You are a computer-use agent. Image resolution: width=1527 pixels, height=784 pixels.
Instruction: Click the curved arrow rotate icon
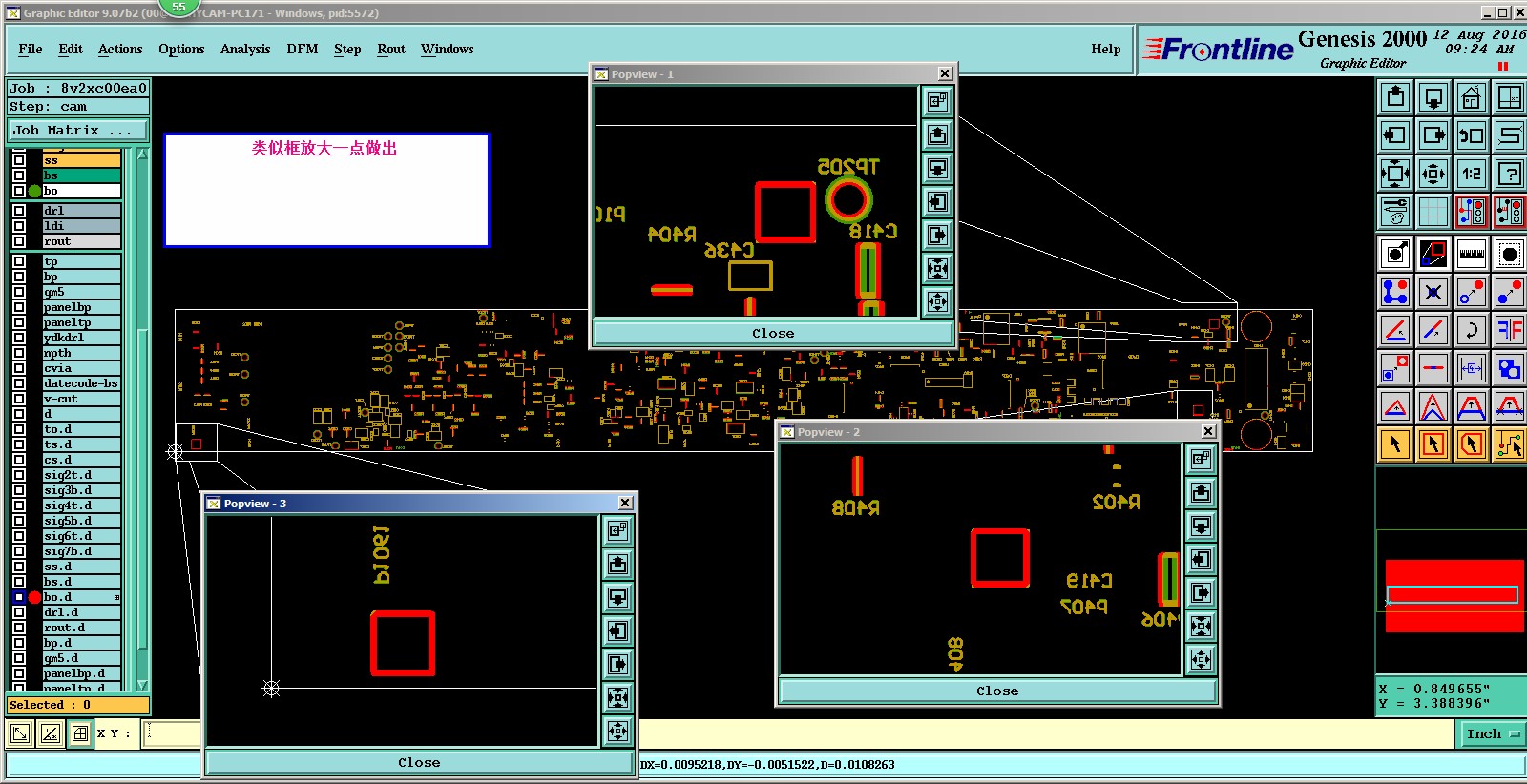pyautogui.click(x=1472, y=330)
